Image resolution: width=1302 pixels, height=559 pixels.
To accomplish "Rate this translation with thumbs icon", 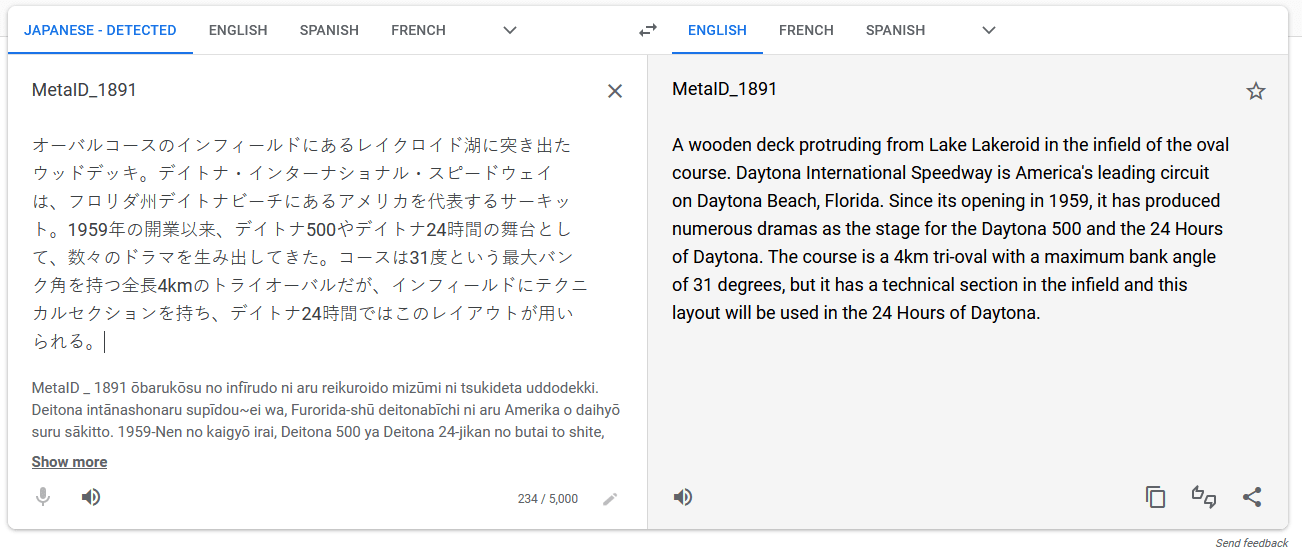I will click(1204, 497).
